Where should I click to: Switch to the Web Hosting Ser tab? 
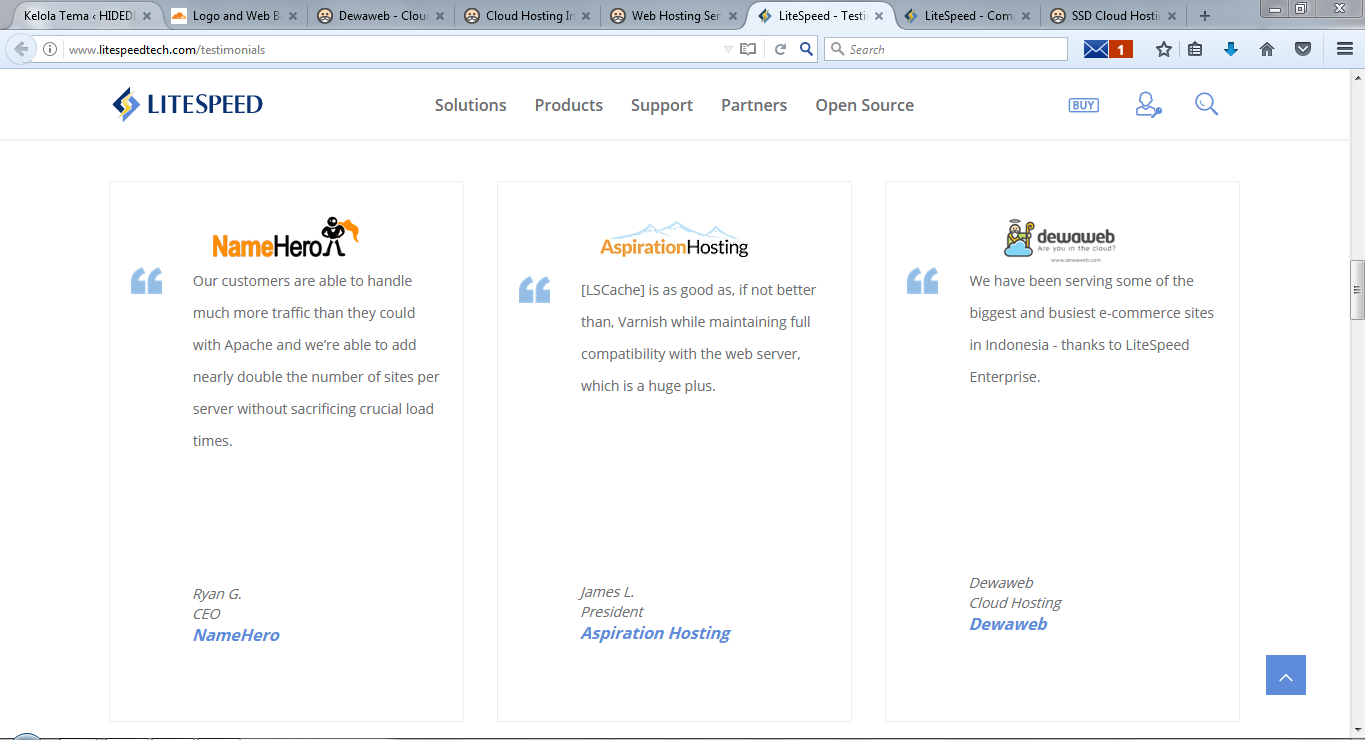coord(672,16)
